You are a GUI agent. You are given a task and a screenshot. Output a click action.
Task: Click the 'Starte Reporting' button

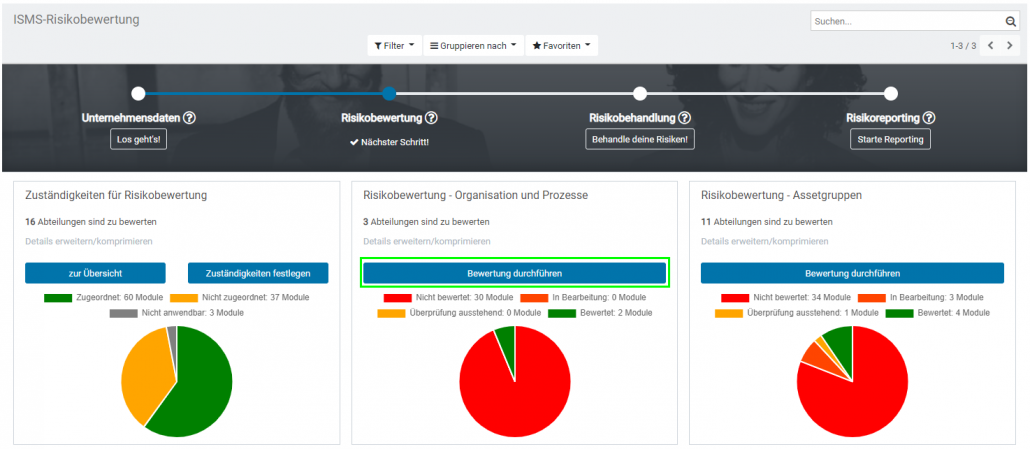890,139
